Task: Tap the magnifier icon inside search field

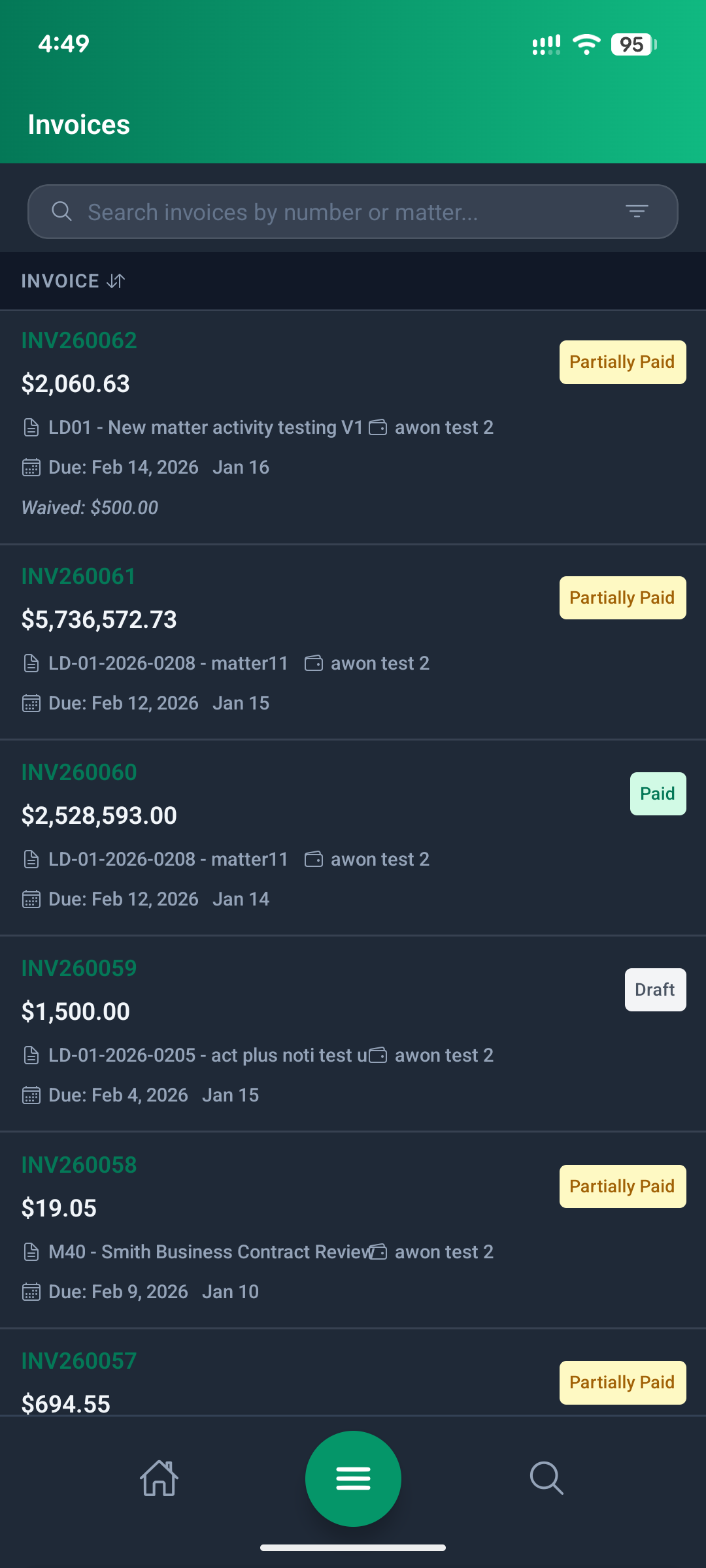Action: coord(61,211)
